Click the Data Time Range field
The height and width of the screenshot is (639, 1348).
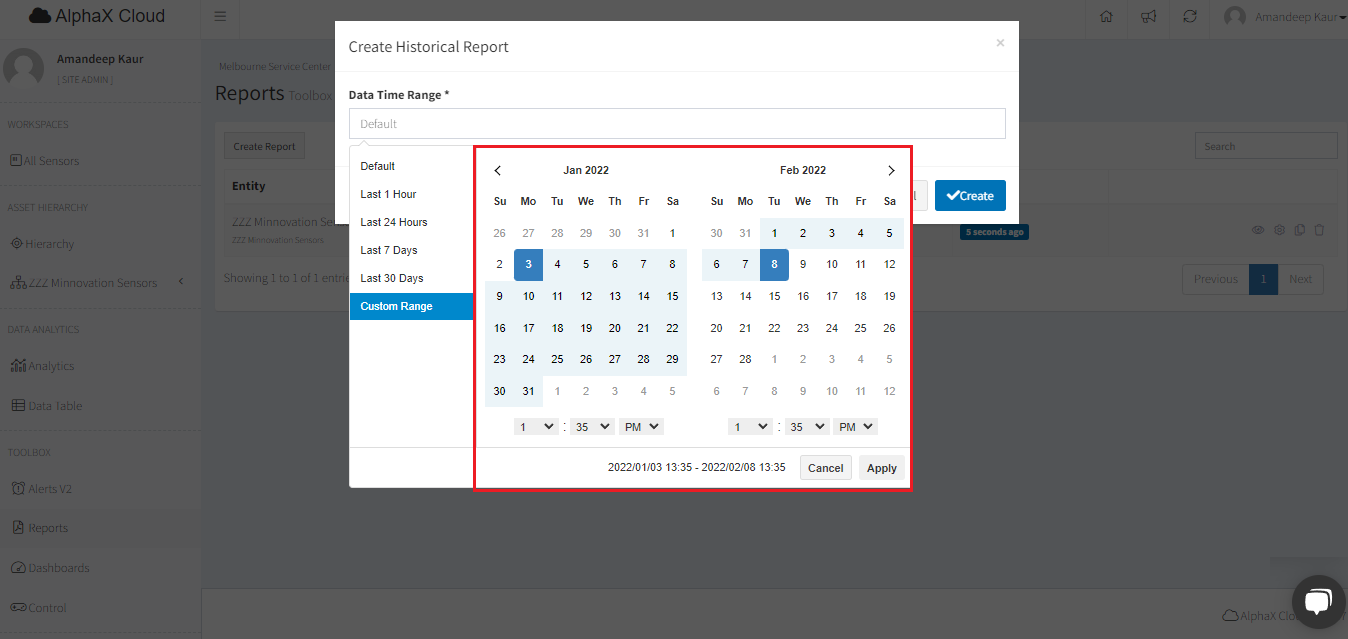pyautogui.click(x=677, y=124)
